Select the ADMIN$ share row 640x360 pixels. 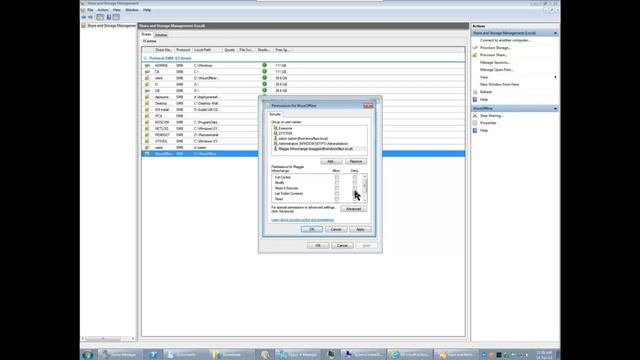click(303, 65)
